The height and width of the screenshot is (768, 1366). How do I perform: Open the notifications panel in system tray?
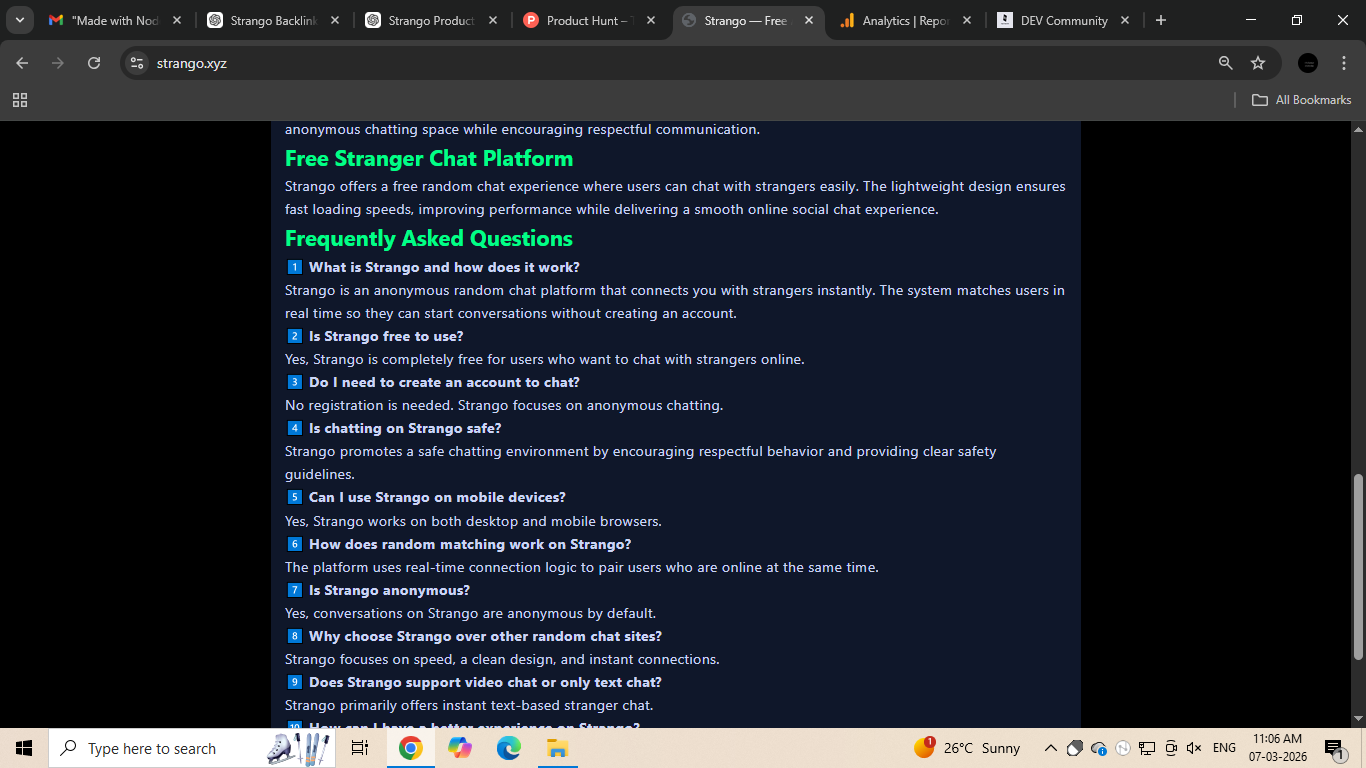click(x=1334, y=747)
